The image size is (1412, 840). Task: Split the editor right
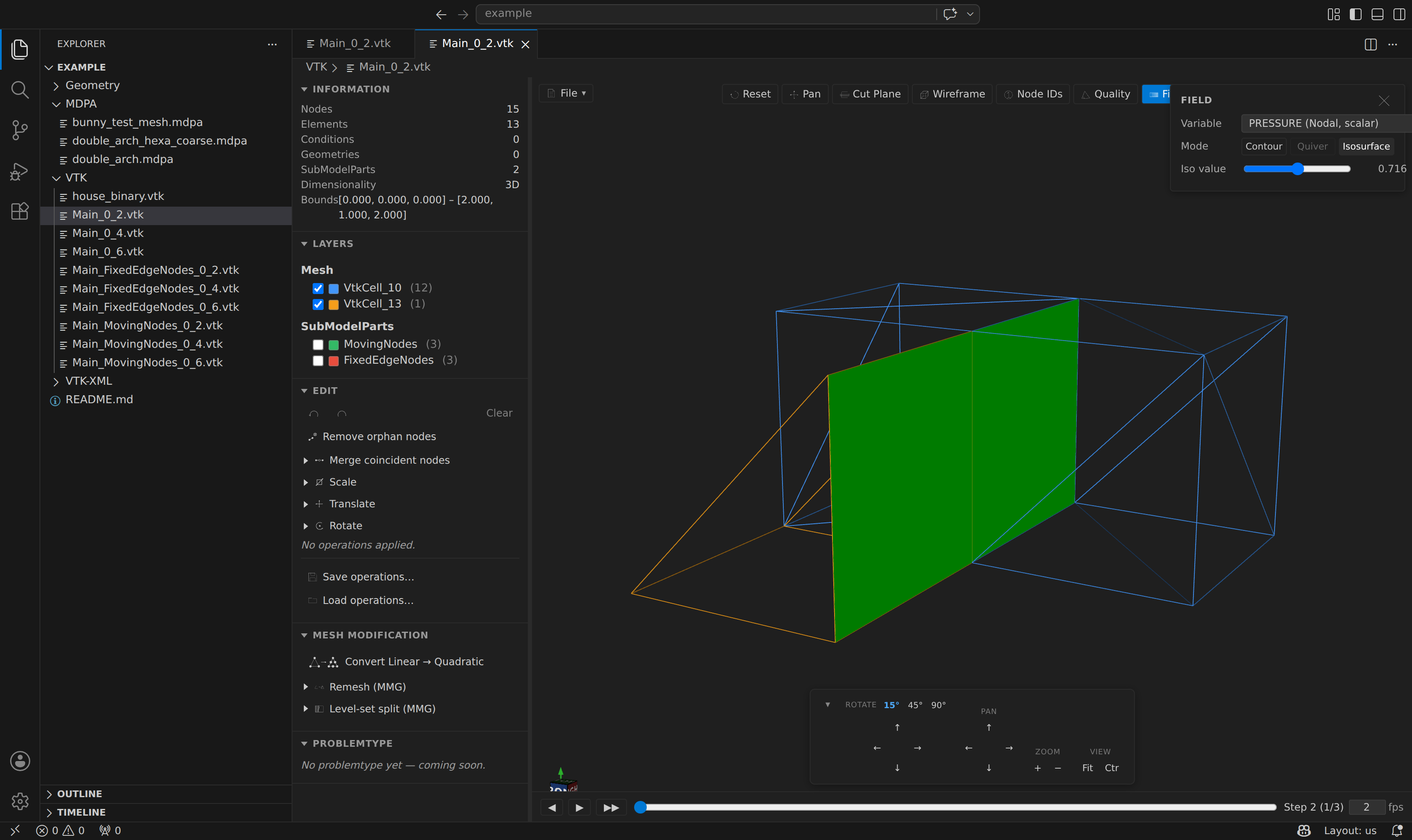coord(1371,44)
